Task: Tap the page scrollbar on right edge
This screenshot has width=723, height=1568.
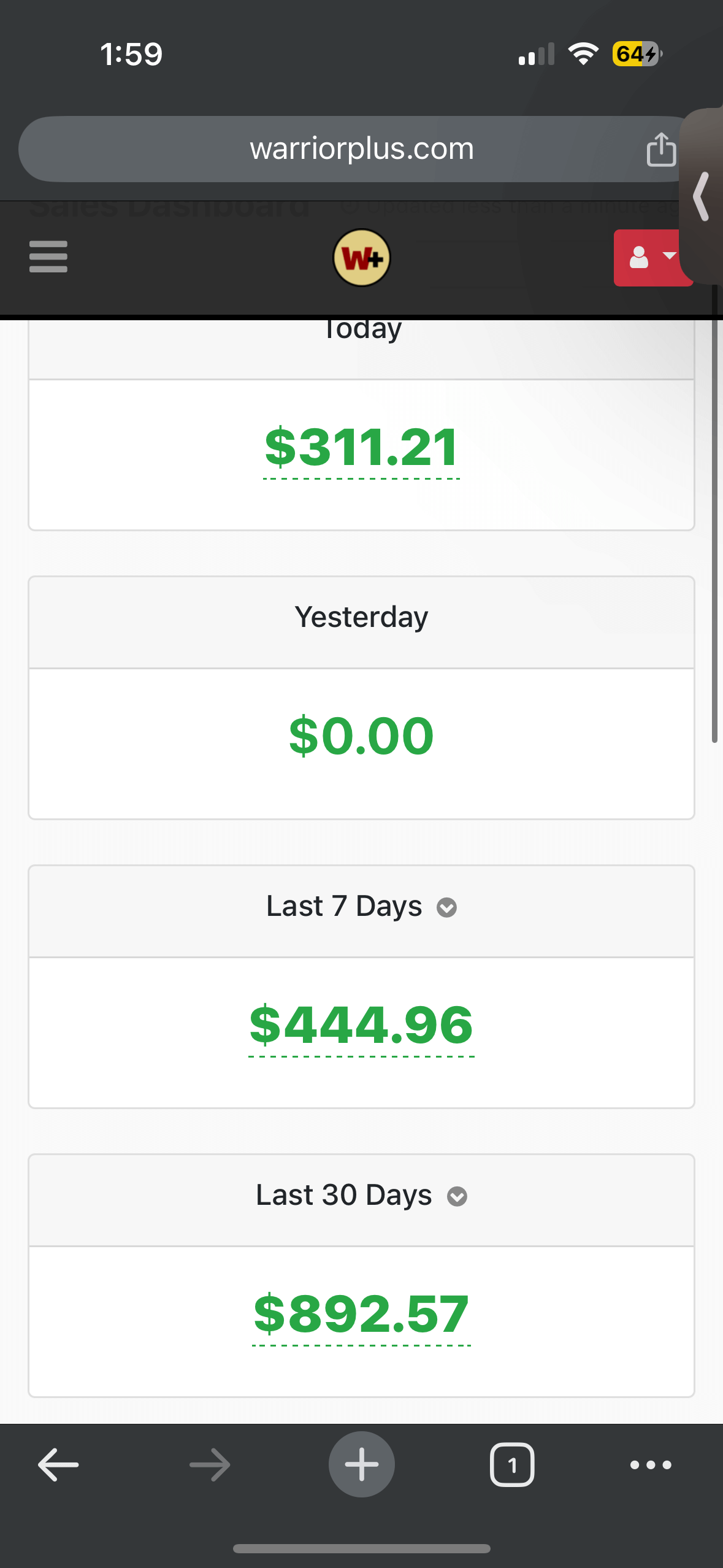Action: point(714,515)
